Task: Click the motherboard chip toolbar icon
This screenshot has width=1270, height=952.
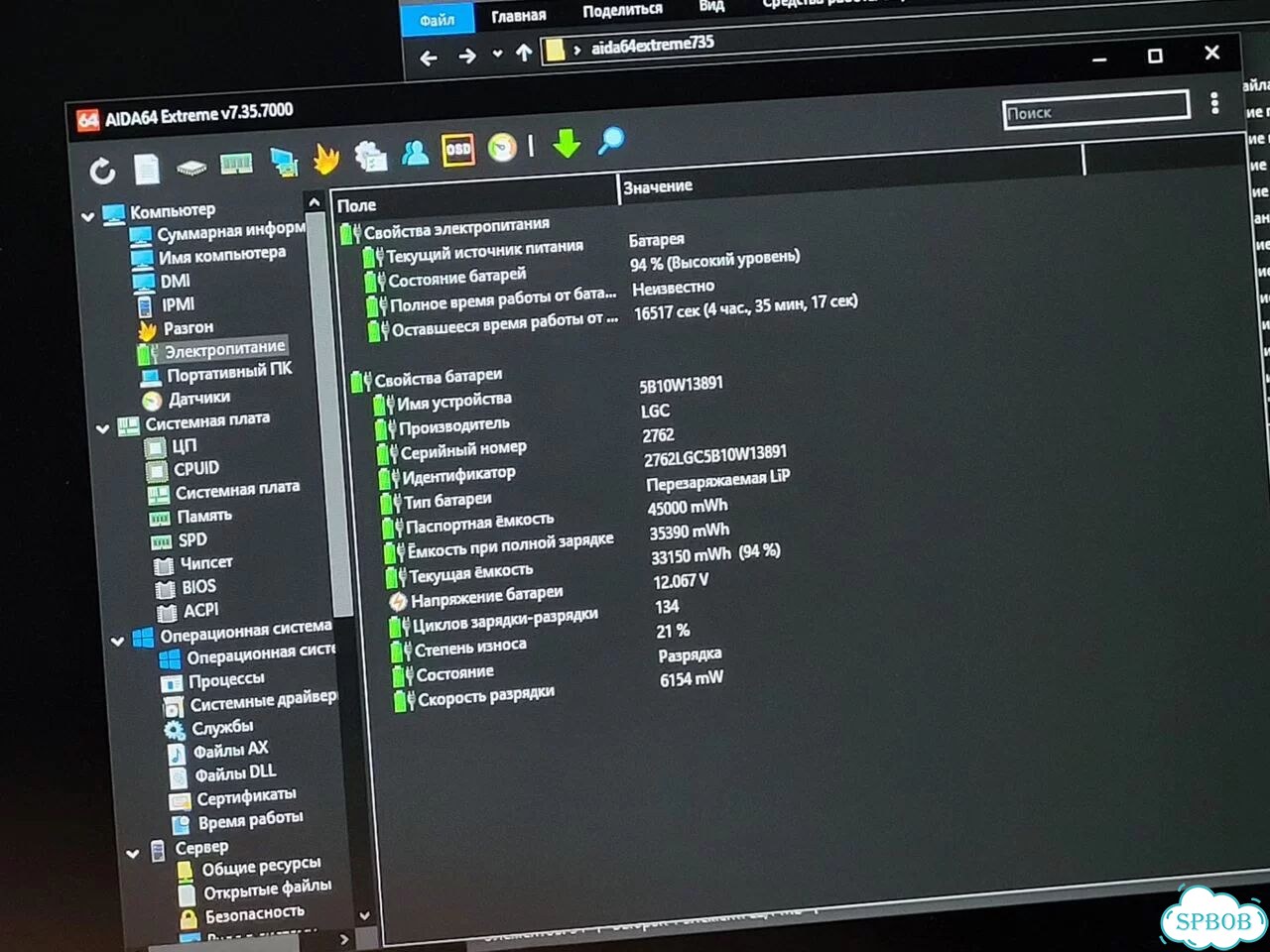Action: (191, 168)
